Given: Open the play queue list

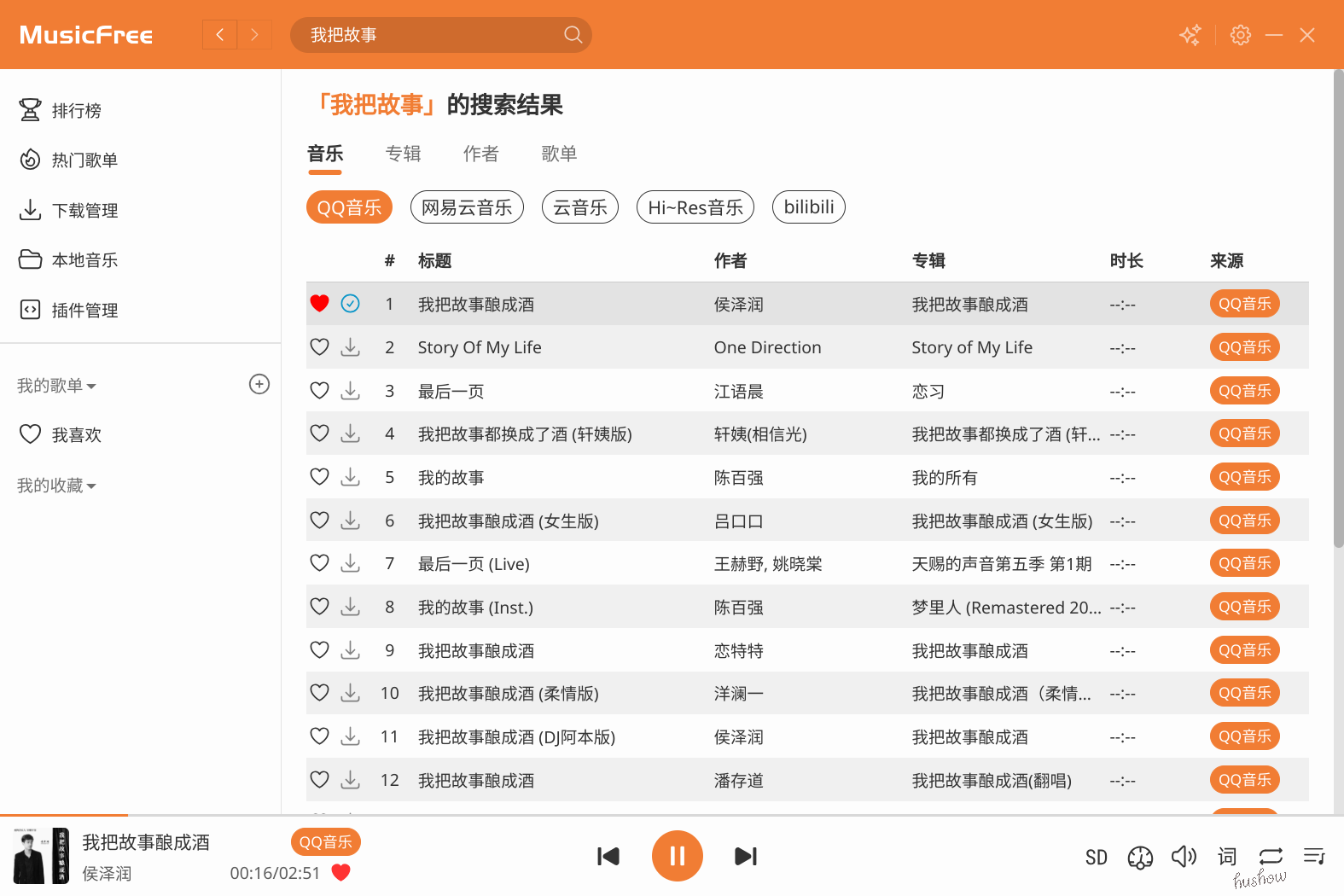Looking at the screenshot, I should [x=1314, y=856].
